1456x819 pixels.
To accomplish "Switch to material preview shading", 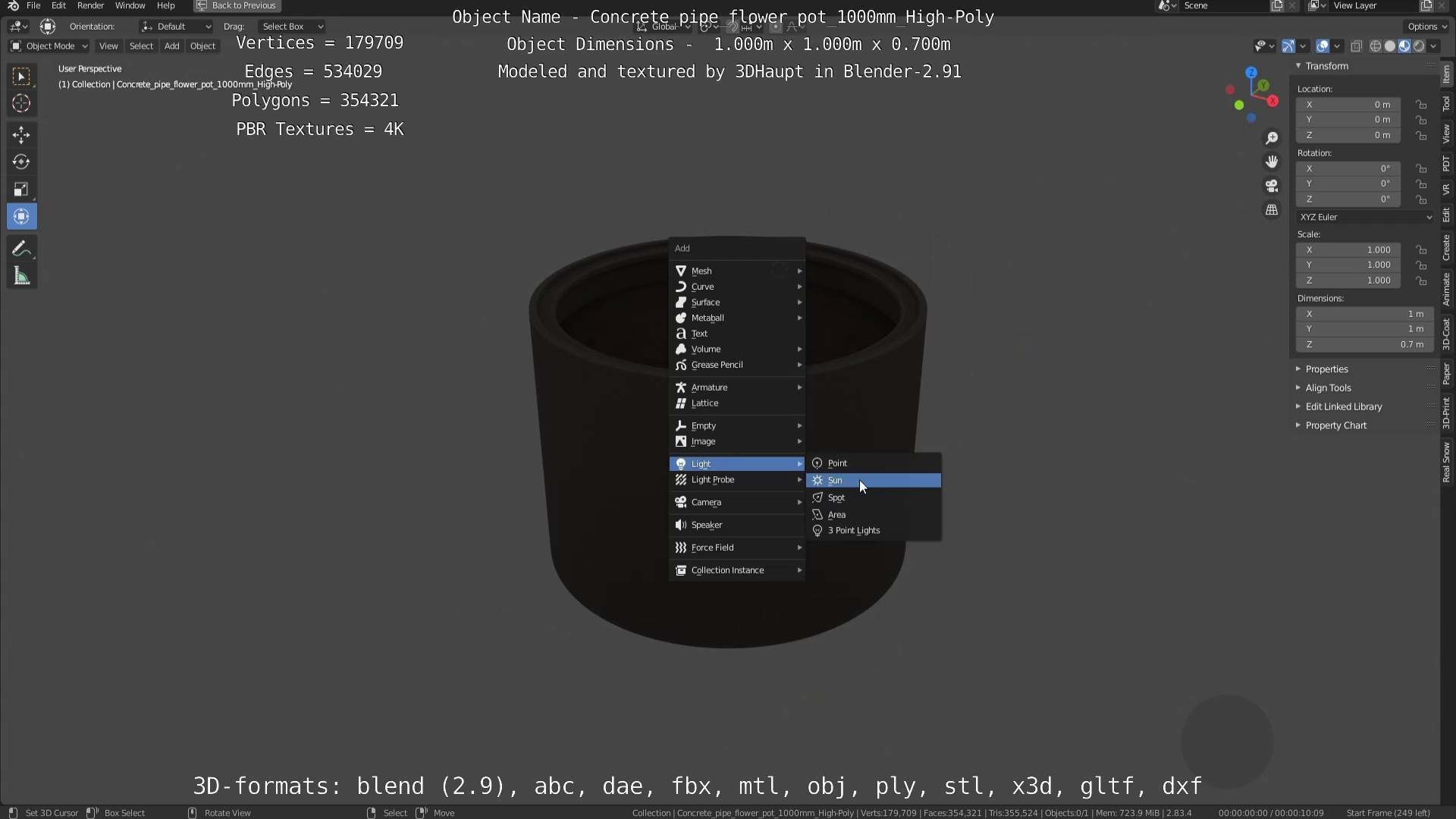I will (1404, 46).
